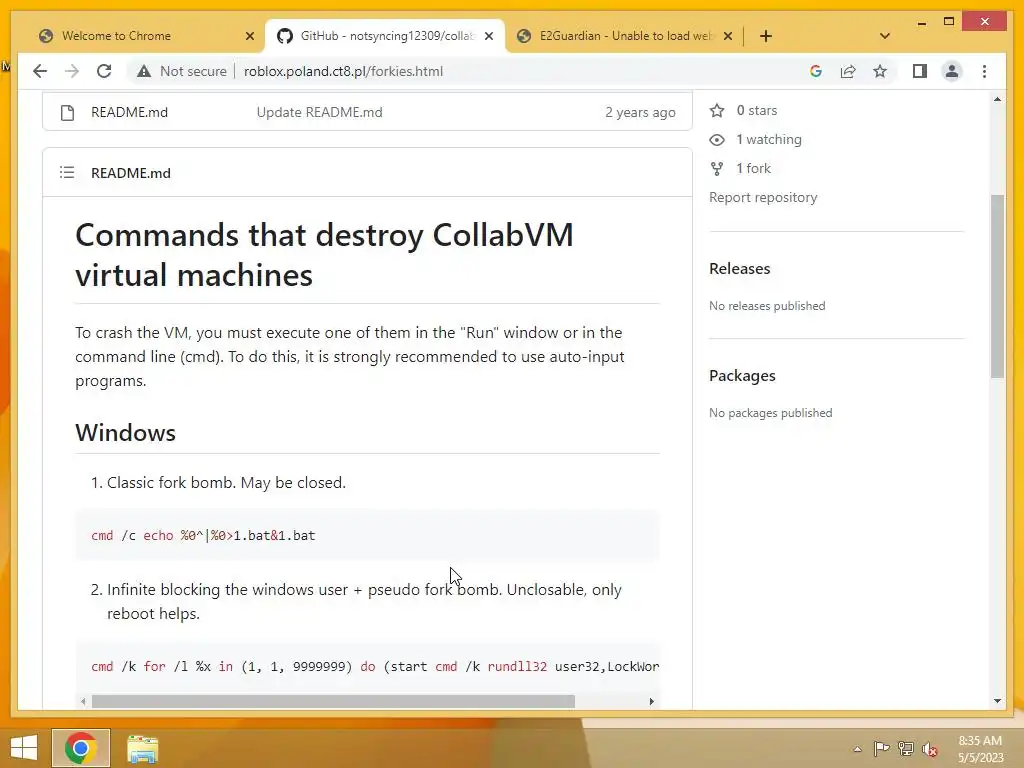Click vertical scrollbar down arrow
Image resolution: width=1024 pixels, height=768 pixels.
pos(997,701)
